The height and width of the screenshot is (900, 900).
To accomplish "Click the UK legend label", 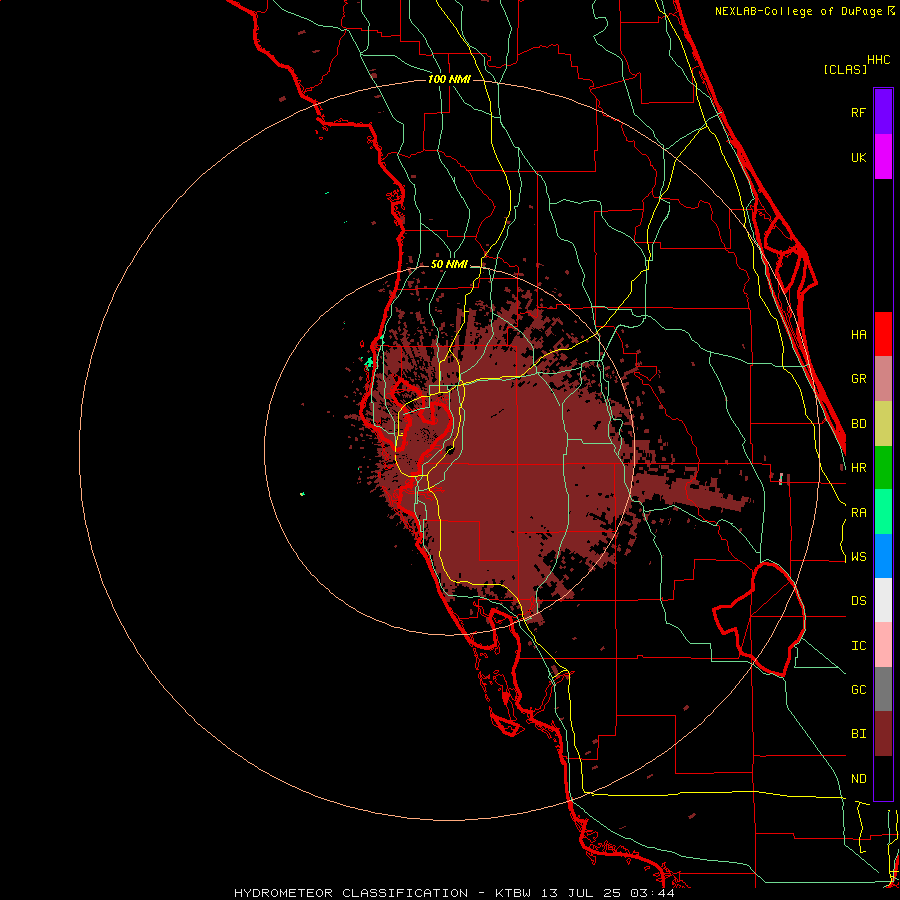I will (x=858, y=157).
